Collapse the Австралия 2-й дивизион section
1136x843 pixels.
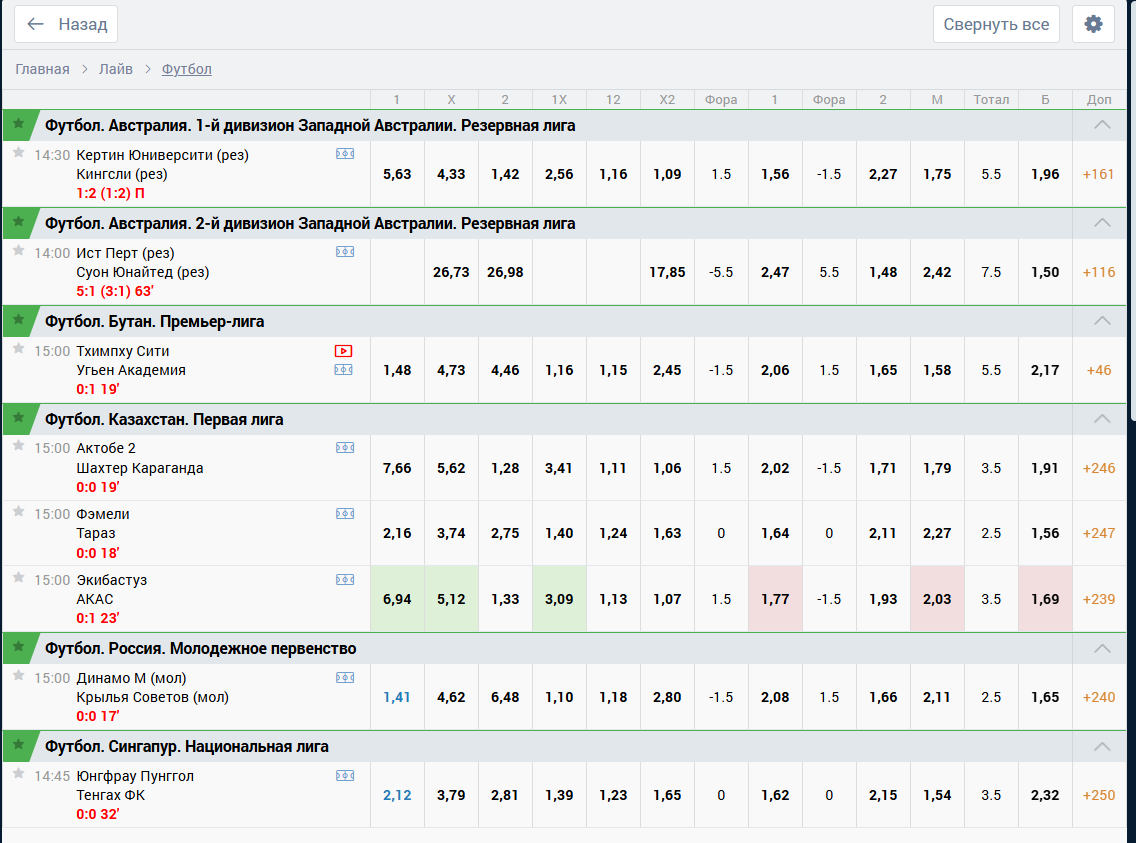pos(1102,222)
